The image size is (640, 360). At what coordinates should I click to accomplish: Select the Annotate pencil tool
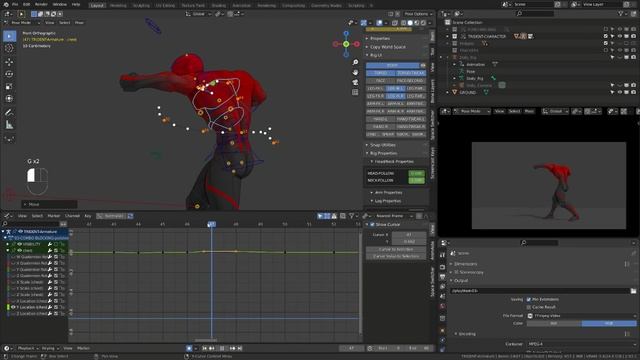tap(9, 112)
